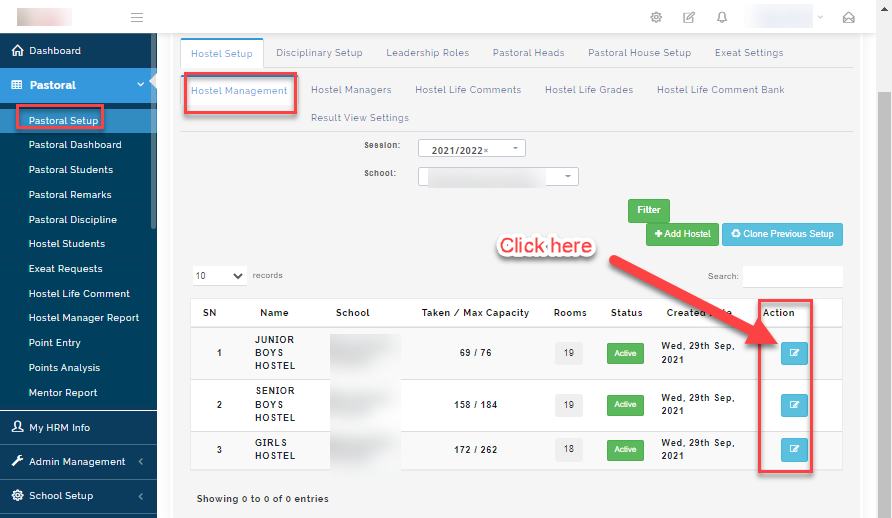
Task: Click the green Filter button
Action: [649, 210]
